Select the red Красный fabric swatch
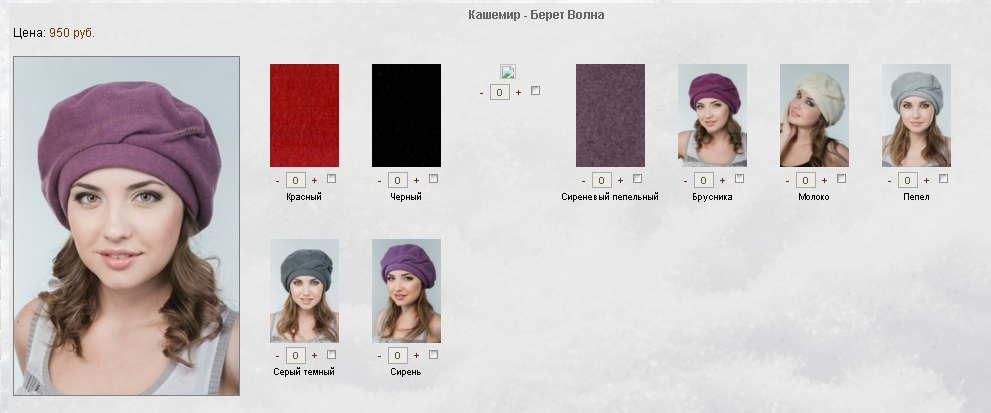This screenshot has height=413, width=991. 304,115
